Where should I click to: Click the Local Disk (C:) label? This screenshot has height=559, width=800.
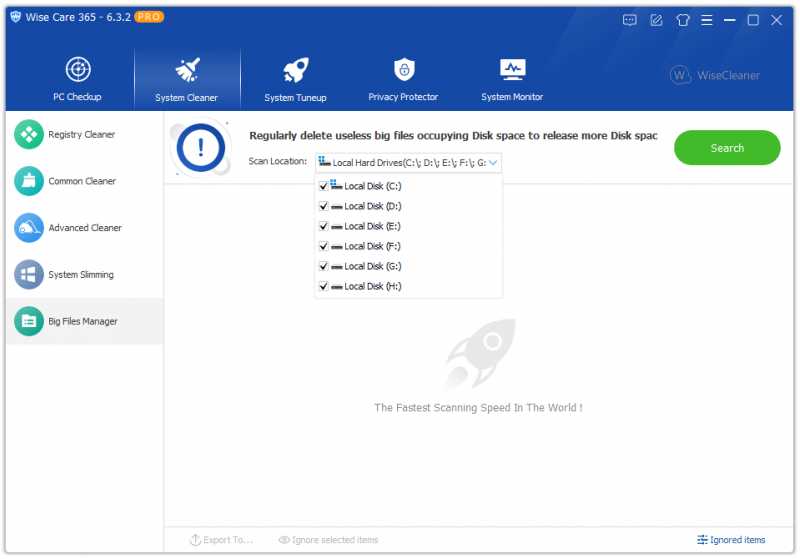[373, 186]
